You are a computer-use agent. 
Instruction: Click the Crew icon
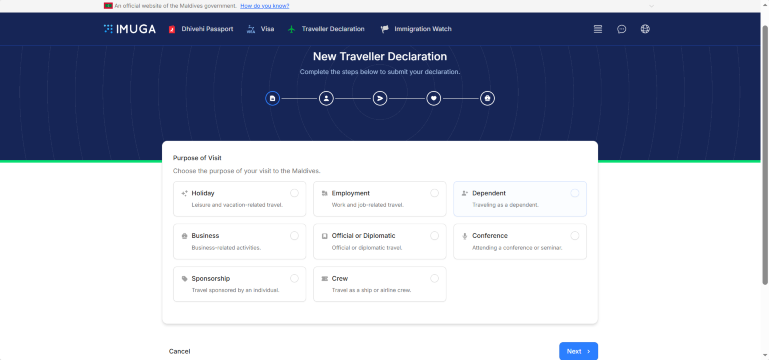click(x=324, y=279)
